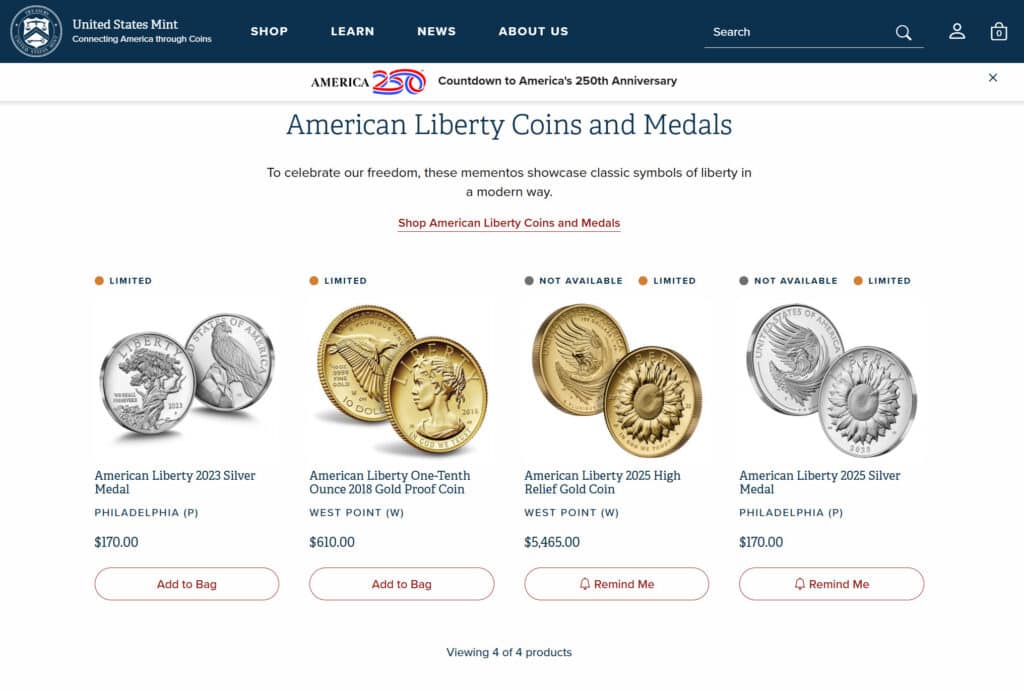
Task: Add the American Liberty 2023 Silver Medal to bag
Action: click(186, 583)
